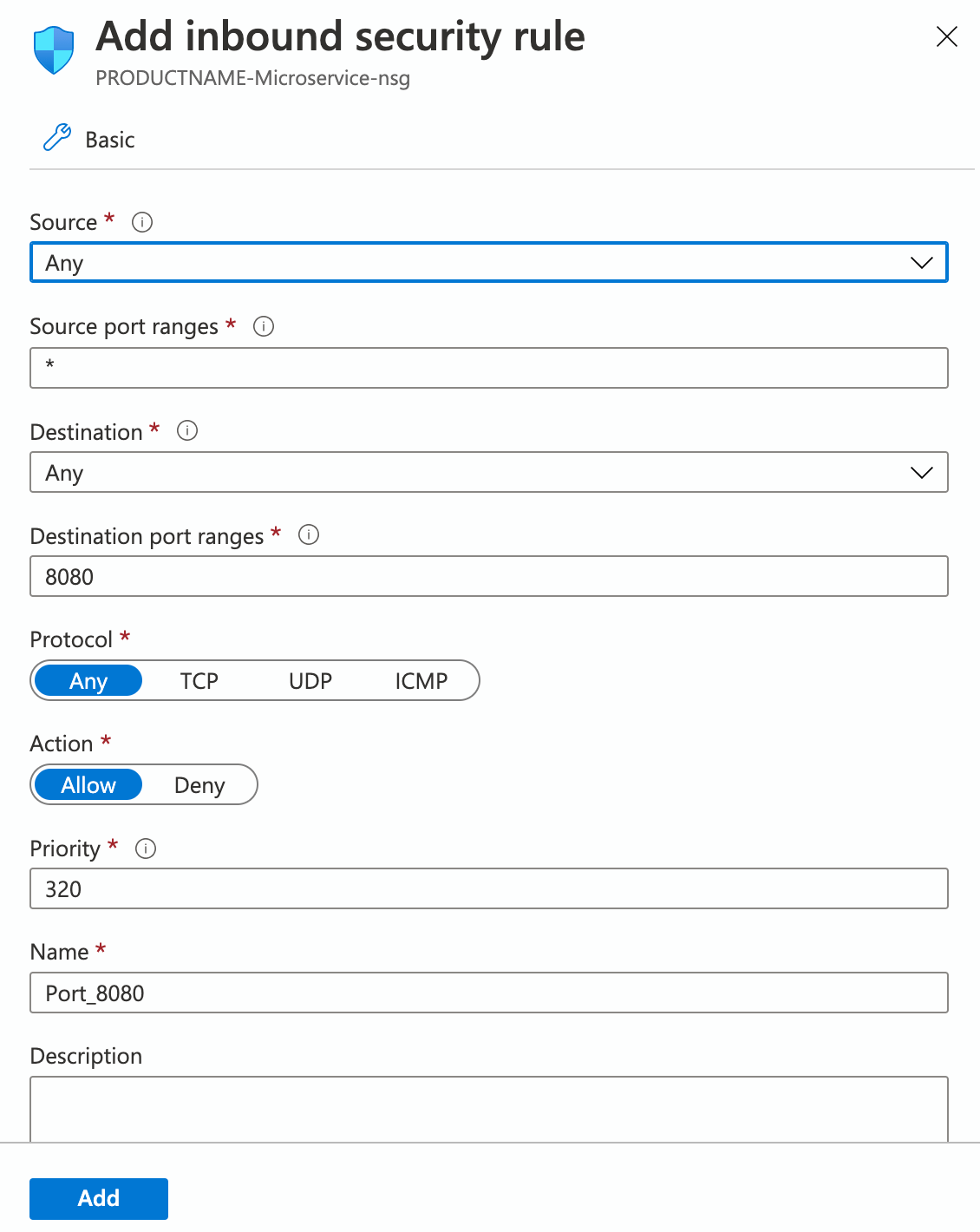Select TCP as the protocol
This screenshot has height=1232, width=980.
pos(199,680)
